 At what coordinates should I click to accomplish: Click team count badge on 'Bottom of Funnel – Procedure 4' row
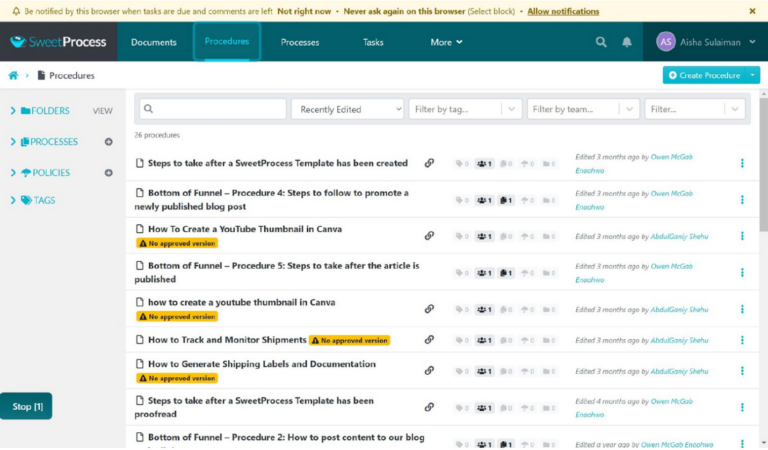coord(484,200)
